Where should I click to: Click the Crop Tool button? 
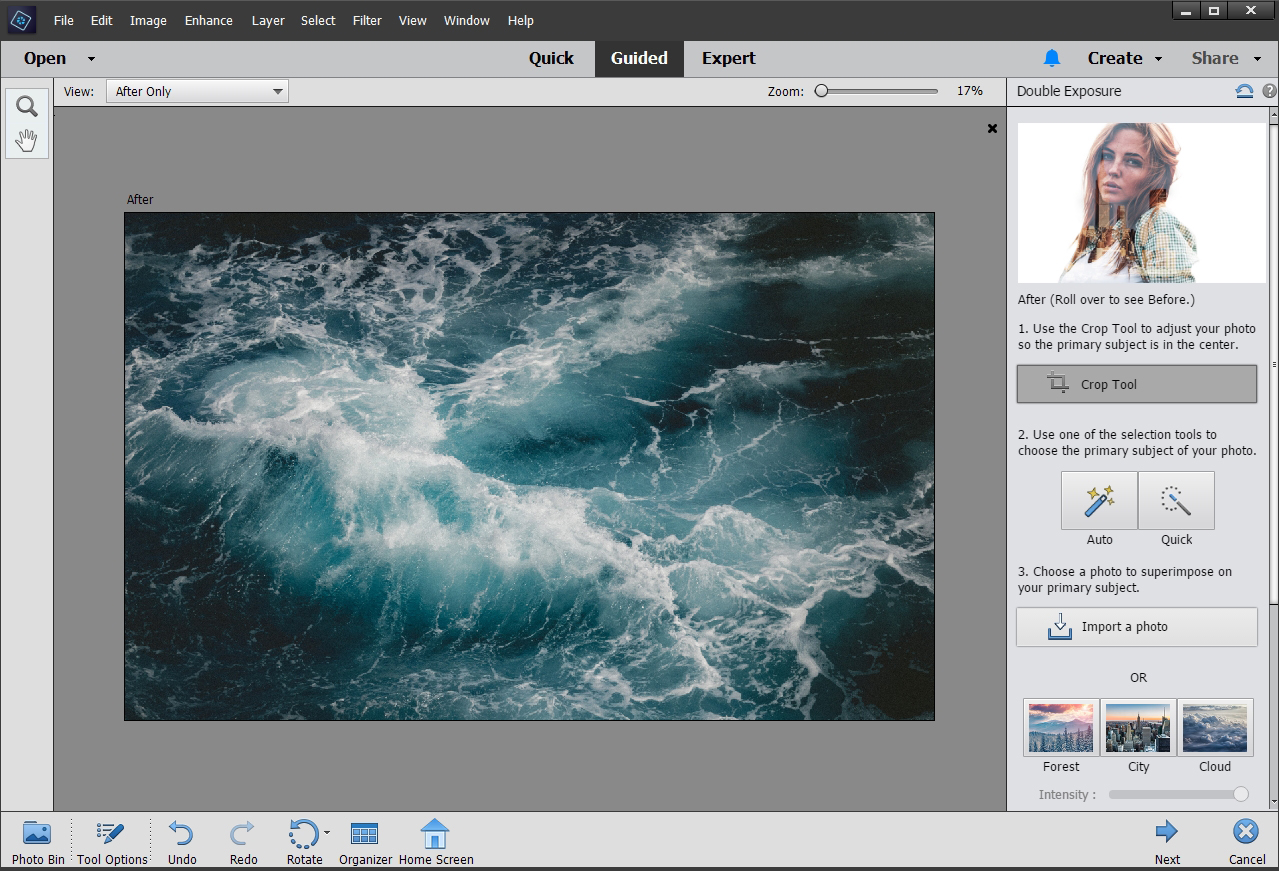[x=1136, y=384]
